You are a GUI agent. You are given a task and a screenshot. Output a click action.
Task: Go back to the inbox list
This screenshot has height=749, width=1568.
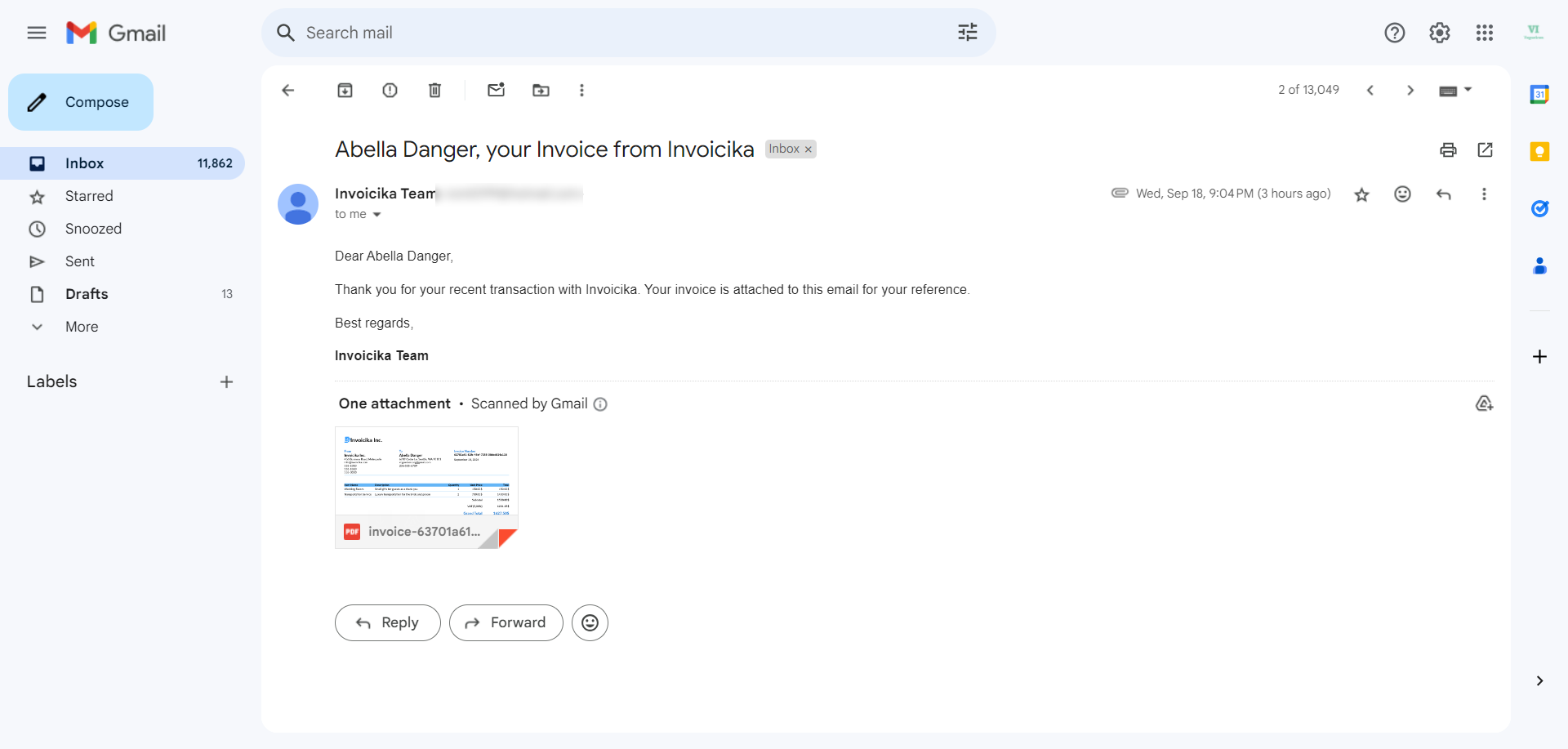(287, 90)
